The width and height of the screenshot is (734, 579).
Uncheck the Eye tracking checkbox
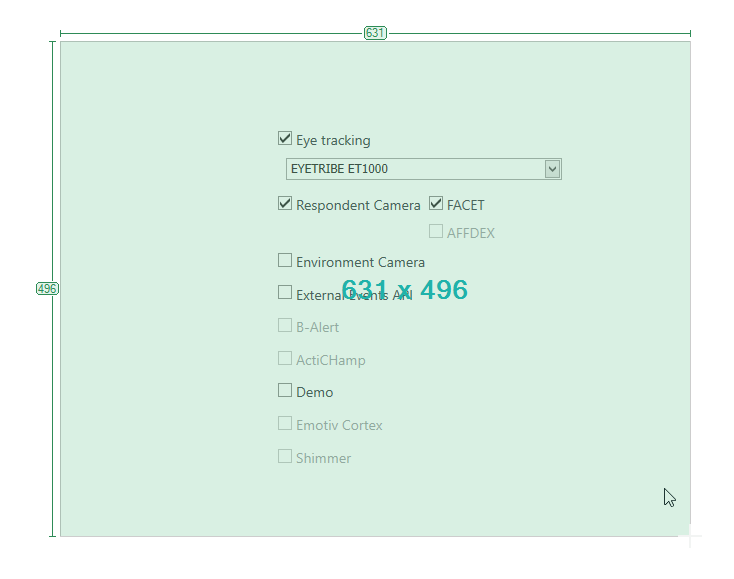pos(285,139)
